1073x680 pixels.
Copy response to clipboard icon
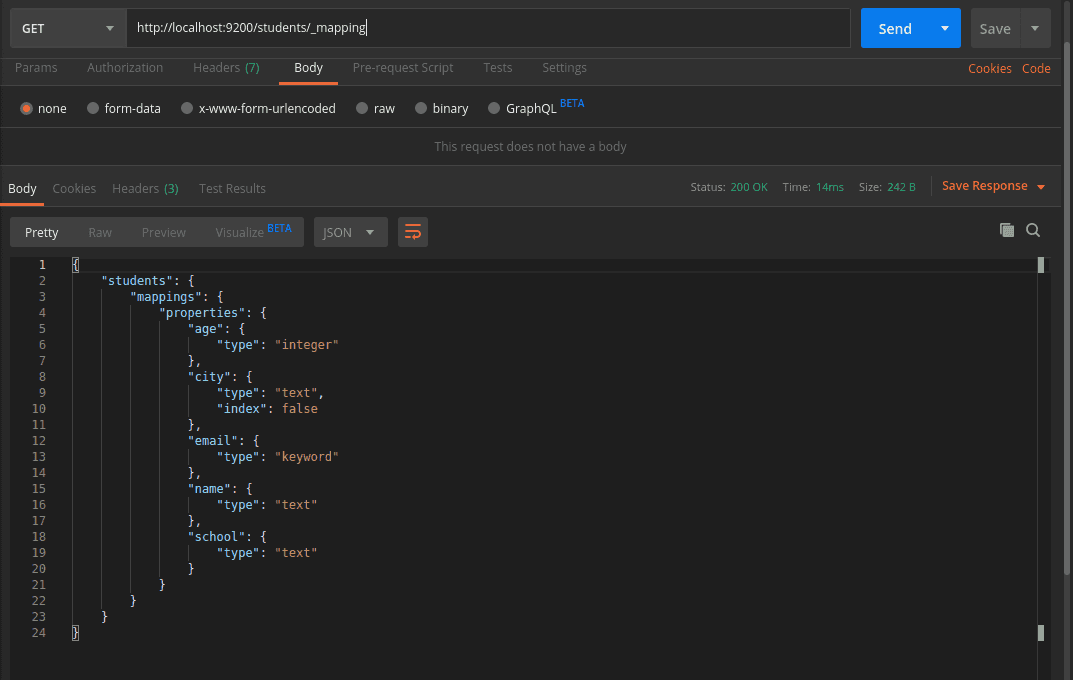point(1006,230)
